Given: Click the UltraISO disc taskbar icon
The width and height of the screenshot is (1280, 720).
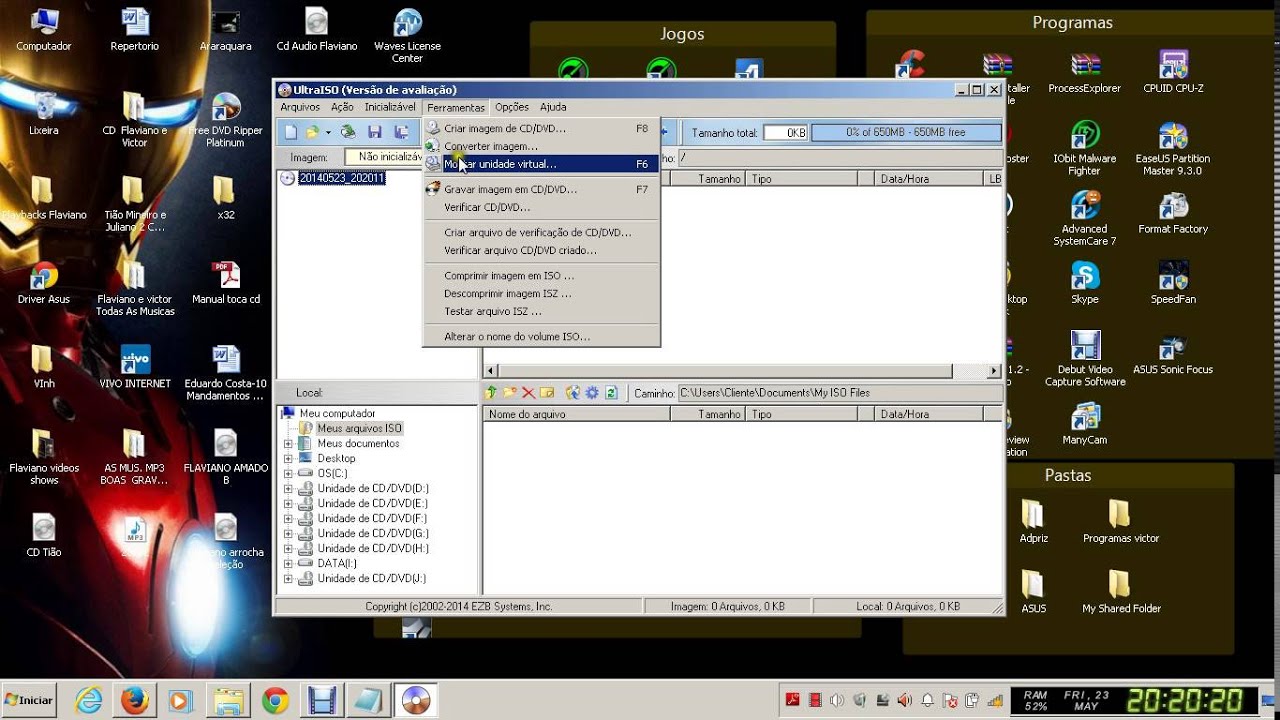Looking at the screenshot, I should click(415, 700).
